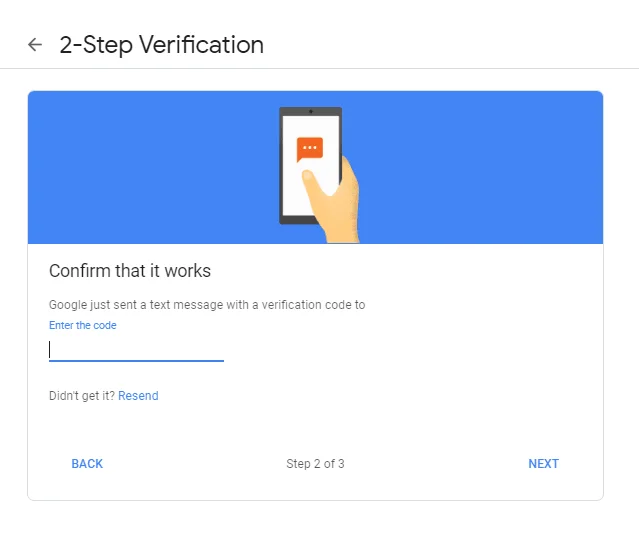Viewport: 639px width, 541px height.
Task: Click the back arrow beside 2-Step Verification
Action: click(35, 44)
